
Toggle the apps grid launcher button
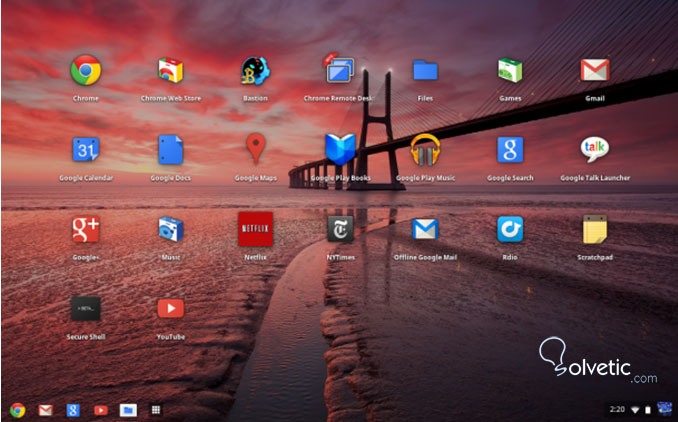click(156, 410)
